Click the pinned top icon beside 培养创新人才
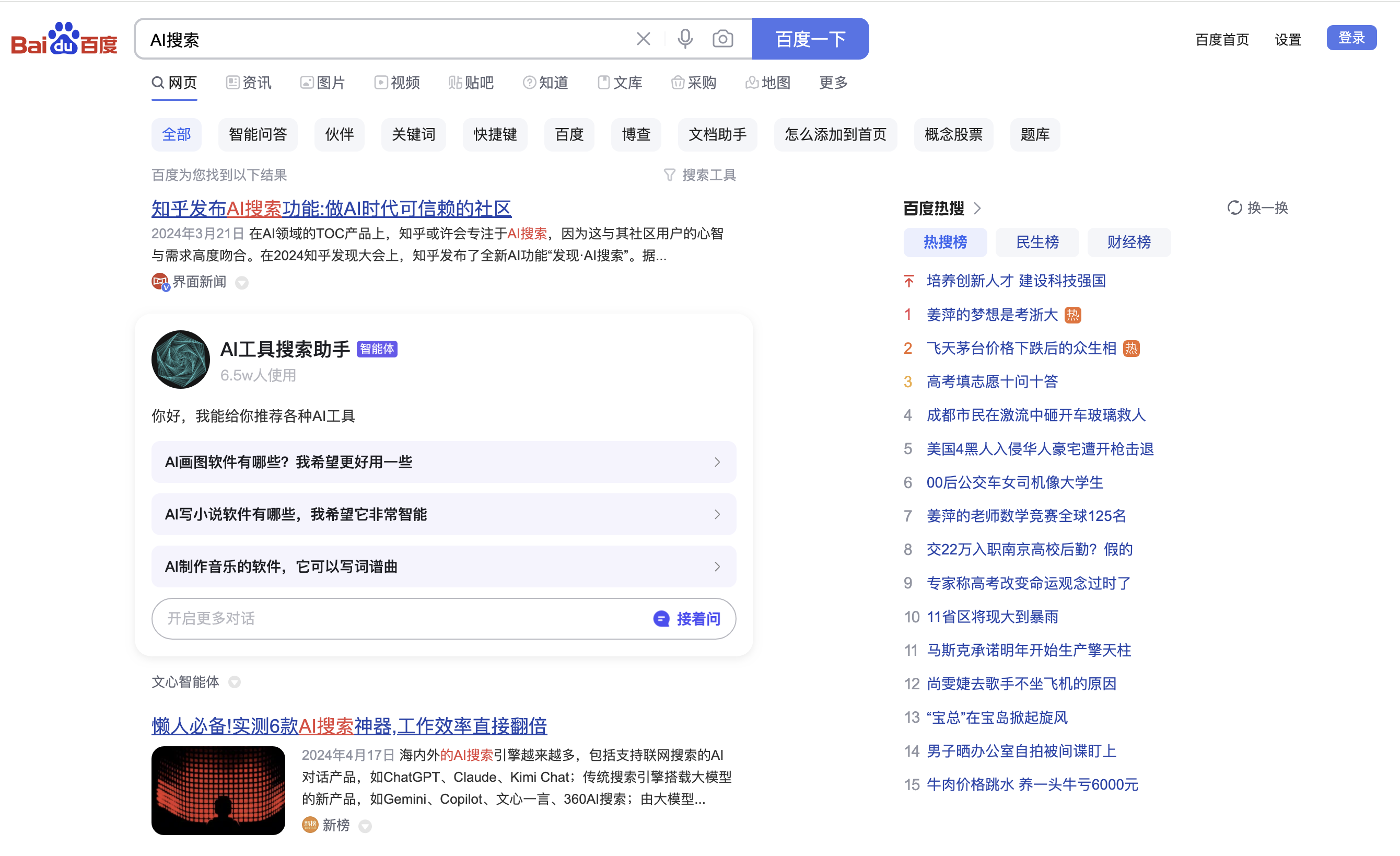This screenshot has height=856, width=1400. (909, 281)
